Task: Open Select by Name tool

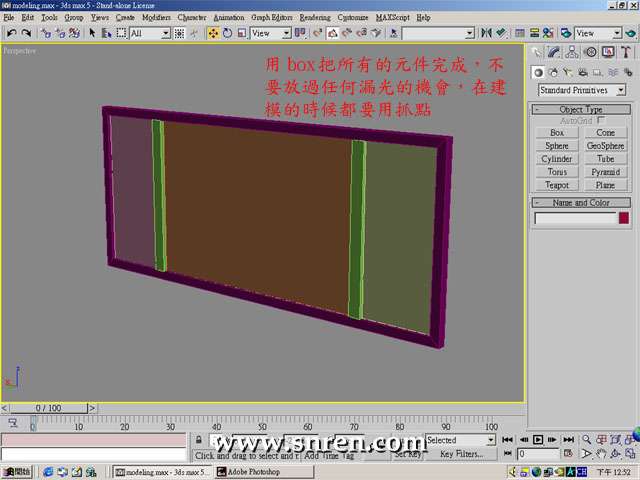Action: (107, 33)
